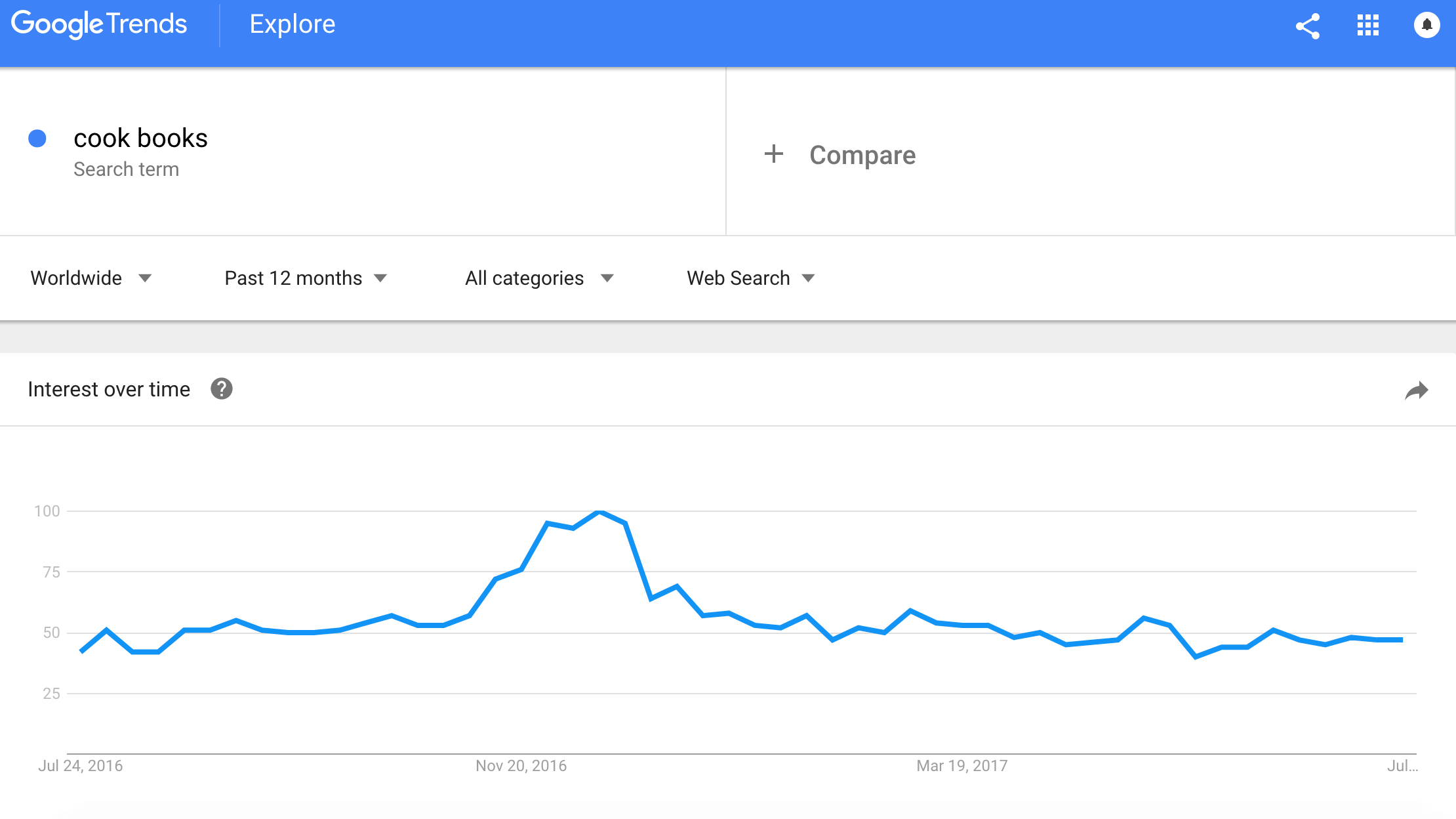Click the share icon in header
This screenshot has width=1456, height=819.
point(1308,26)
